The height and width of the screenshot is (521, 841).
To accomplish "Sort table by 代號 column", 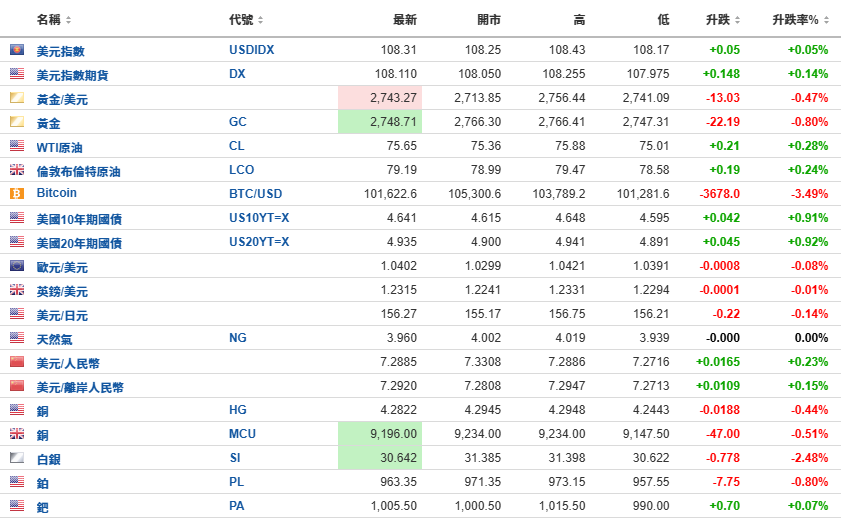I will tap(246, 20).
